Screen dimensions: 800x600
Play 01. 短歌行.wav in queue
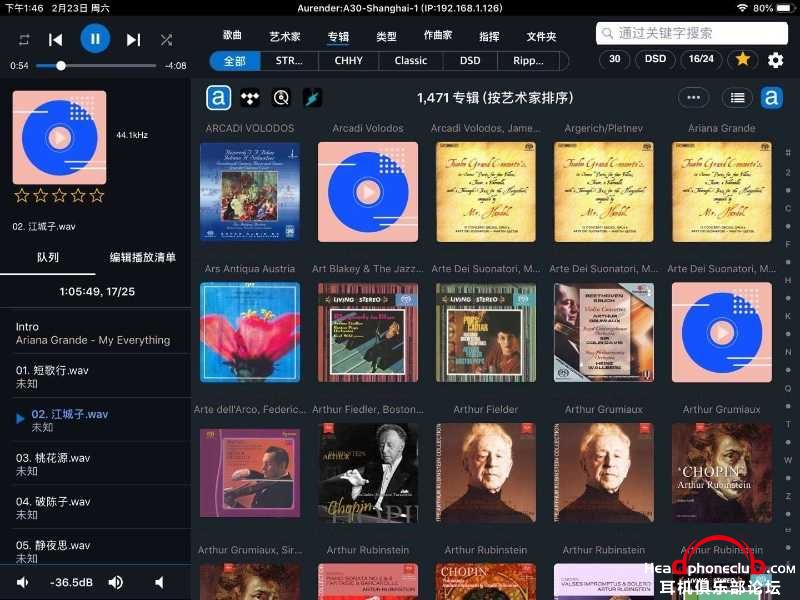(x=96, y=377)
